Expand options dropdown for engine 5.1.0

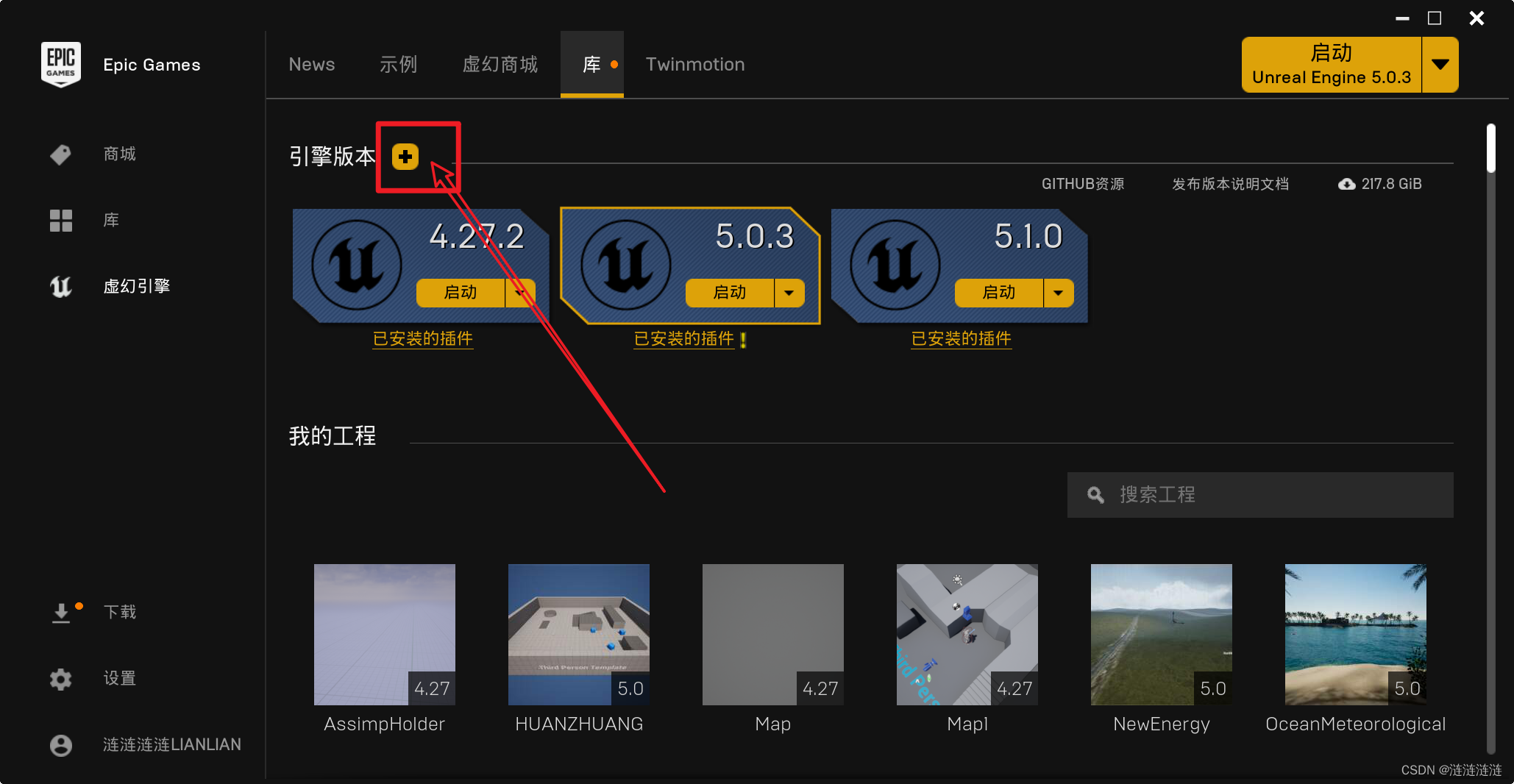click(1059, 293)
